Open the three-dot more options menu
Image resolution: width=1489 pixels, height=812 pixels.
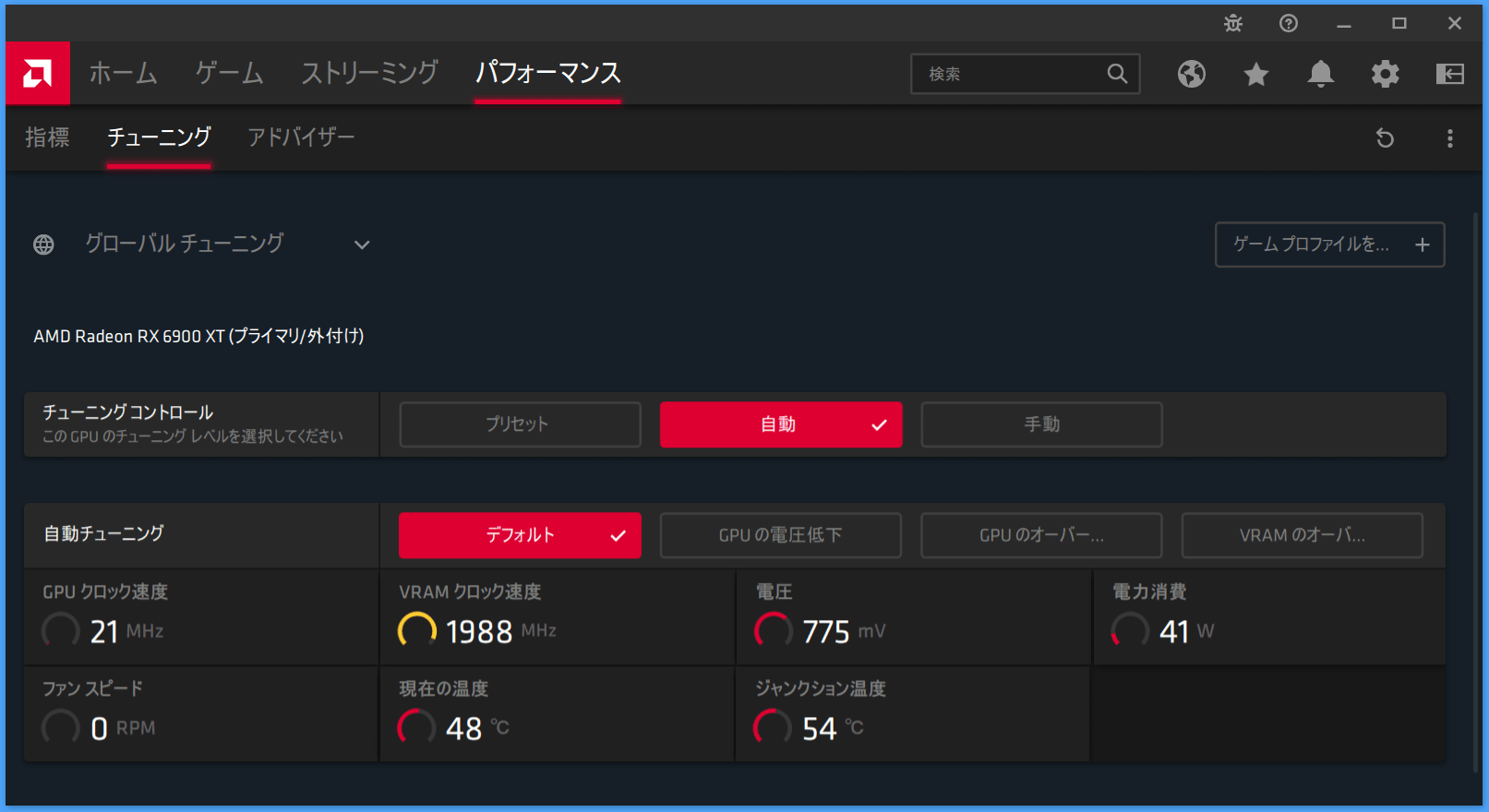pyautogui.click(x=1450, y=138)
